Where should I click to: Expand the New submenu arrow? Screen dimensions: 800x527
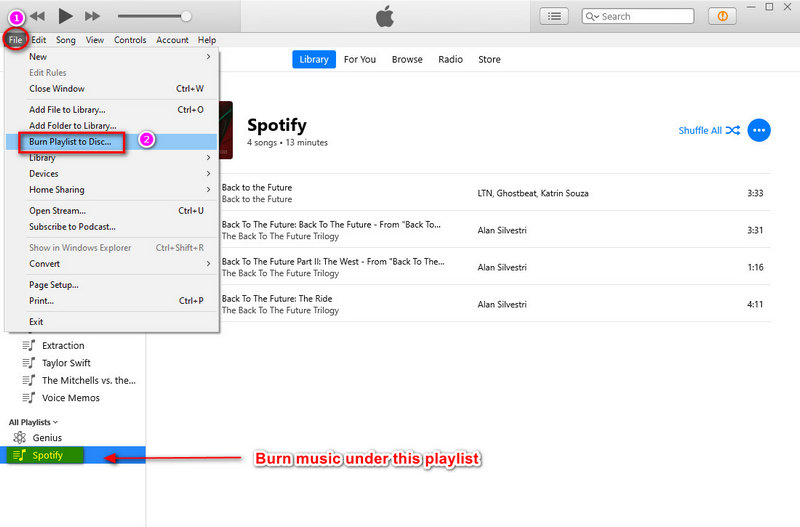(x=208, y=57)
